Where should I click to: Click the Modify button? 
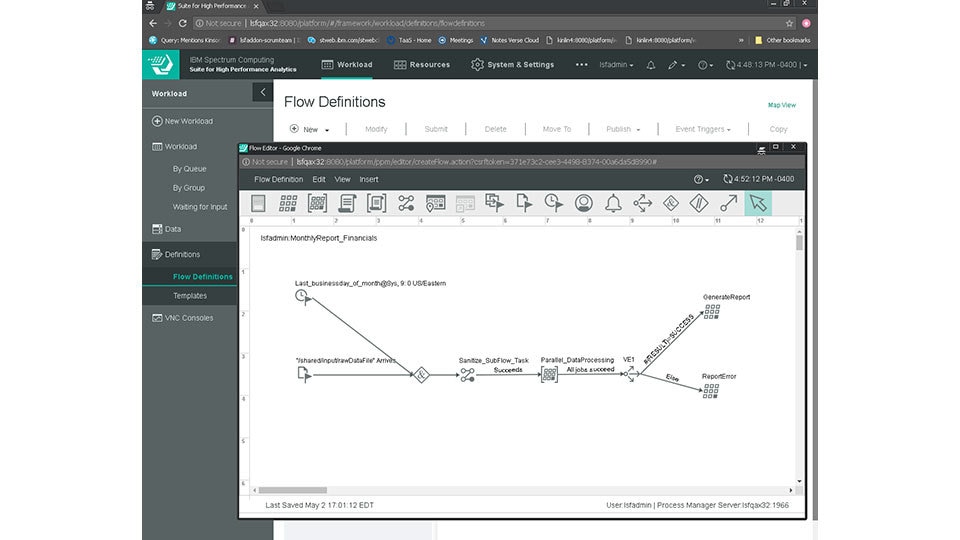click(376, 129)
